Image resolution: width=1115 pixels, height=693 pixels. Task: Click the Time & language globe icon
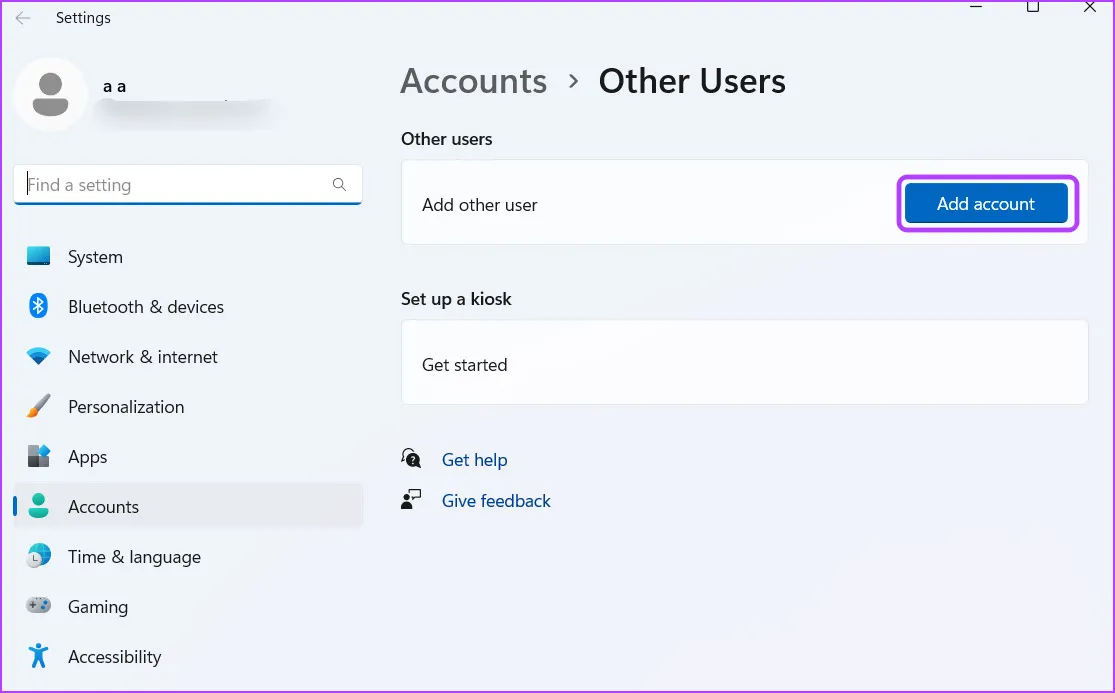[x=39, y=557]
